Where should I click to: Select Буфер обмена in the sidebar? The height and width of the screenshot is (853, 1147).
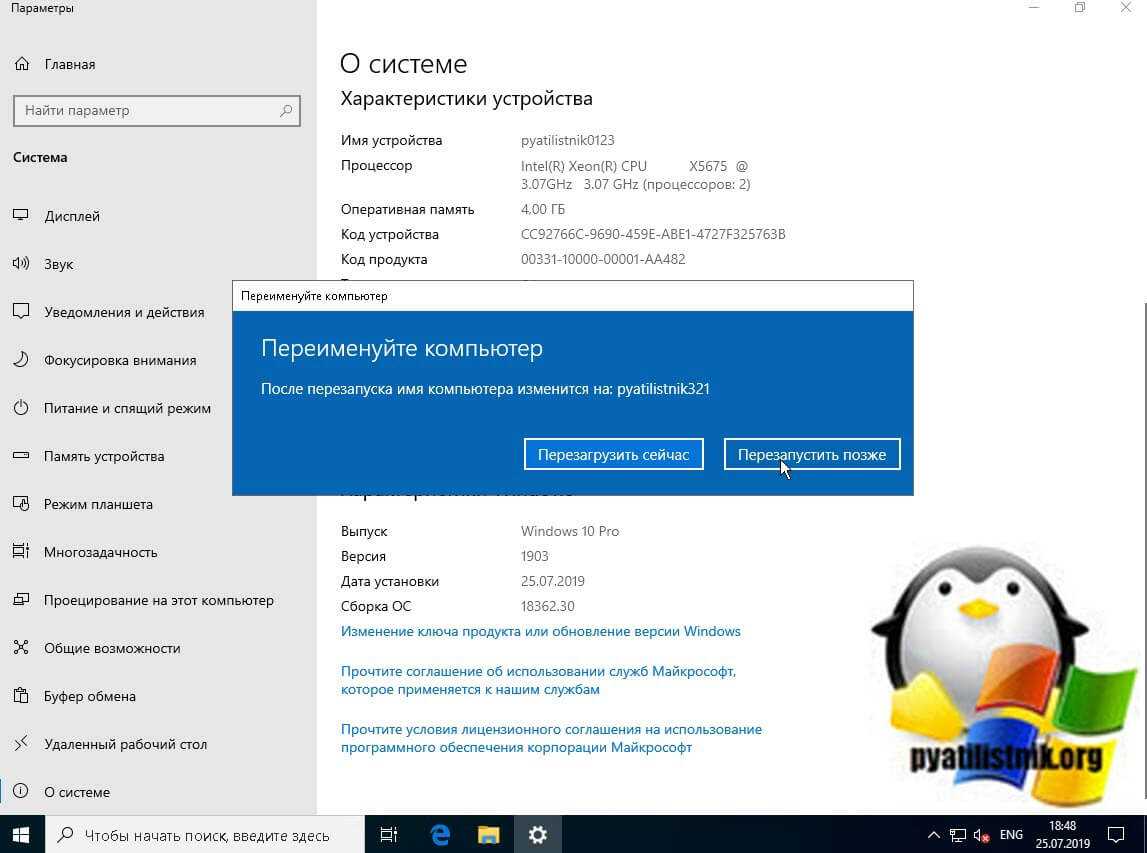(x=90, y=696)
